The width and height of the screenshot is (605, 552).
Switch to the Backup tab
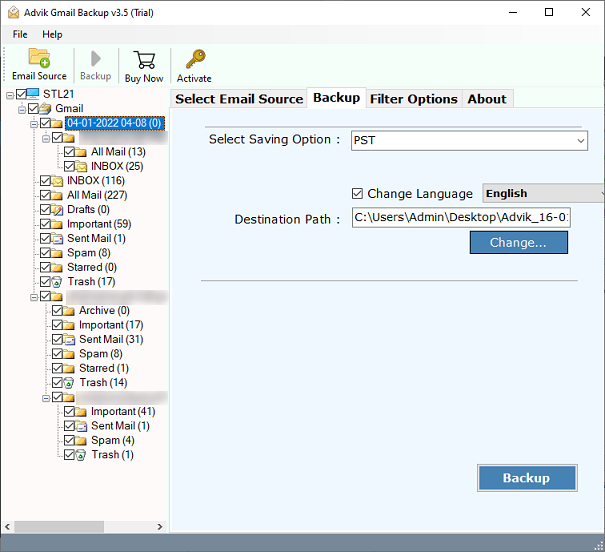(336, 98)
